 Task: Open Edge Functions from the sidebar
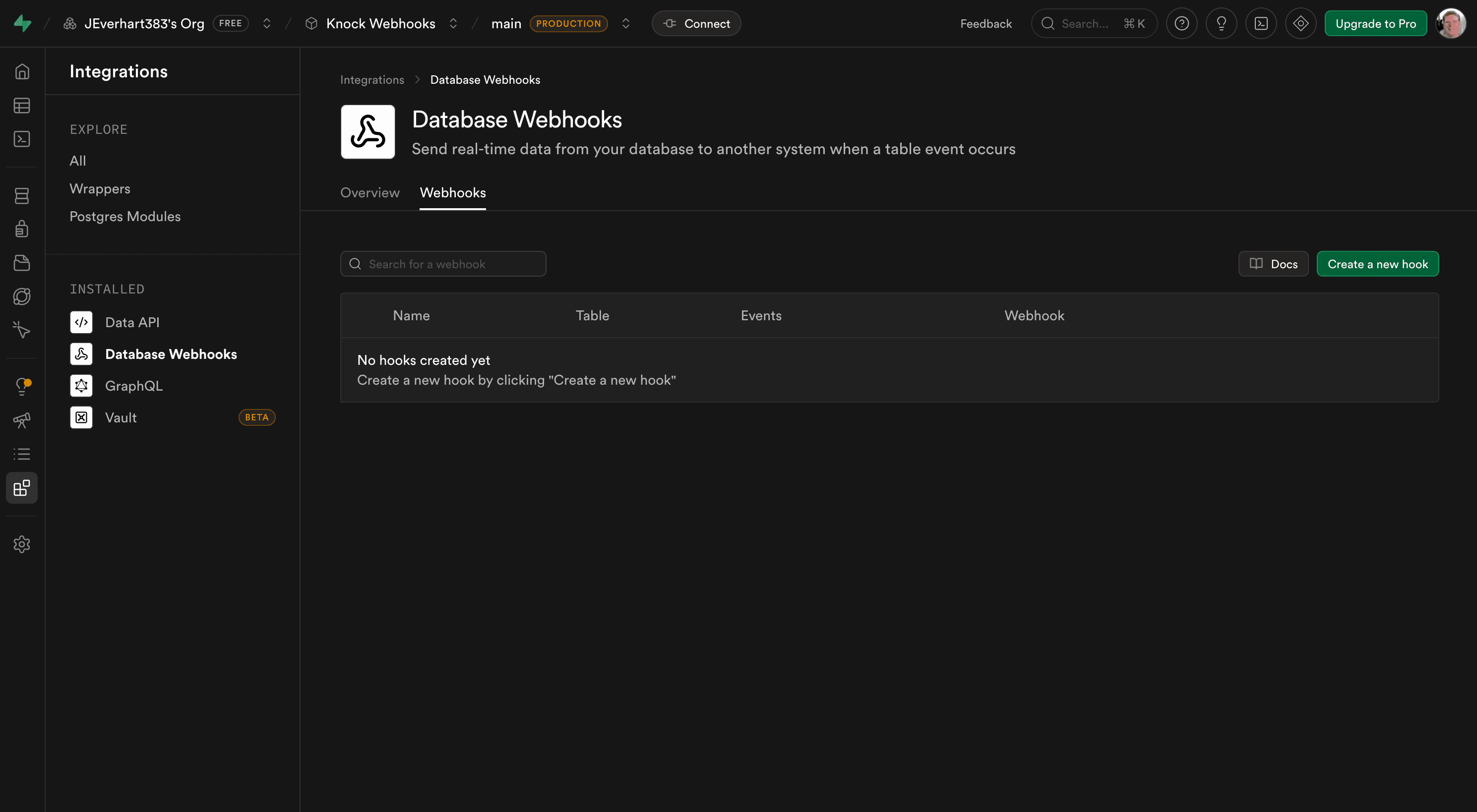[x=22, y=296]
